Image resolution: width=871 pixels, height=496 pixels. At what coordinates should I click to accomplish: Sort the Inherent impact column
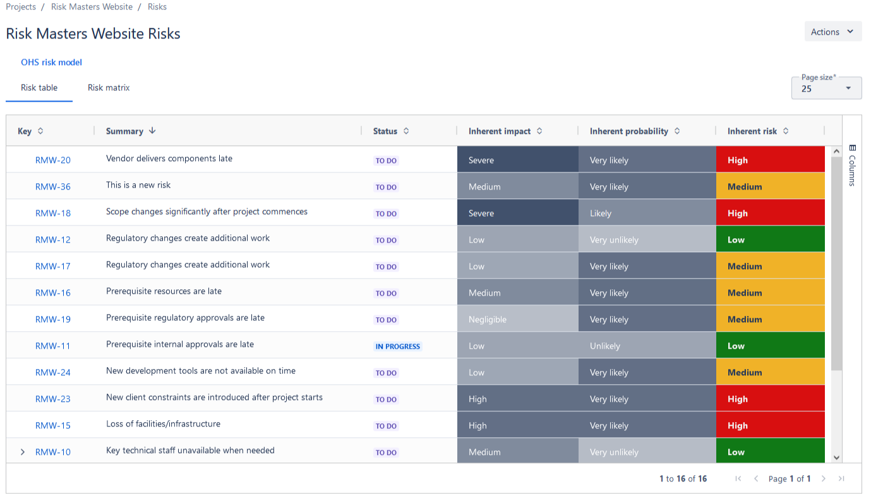click(540, 131)
